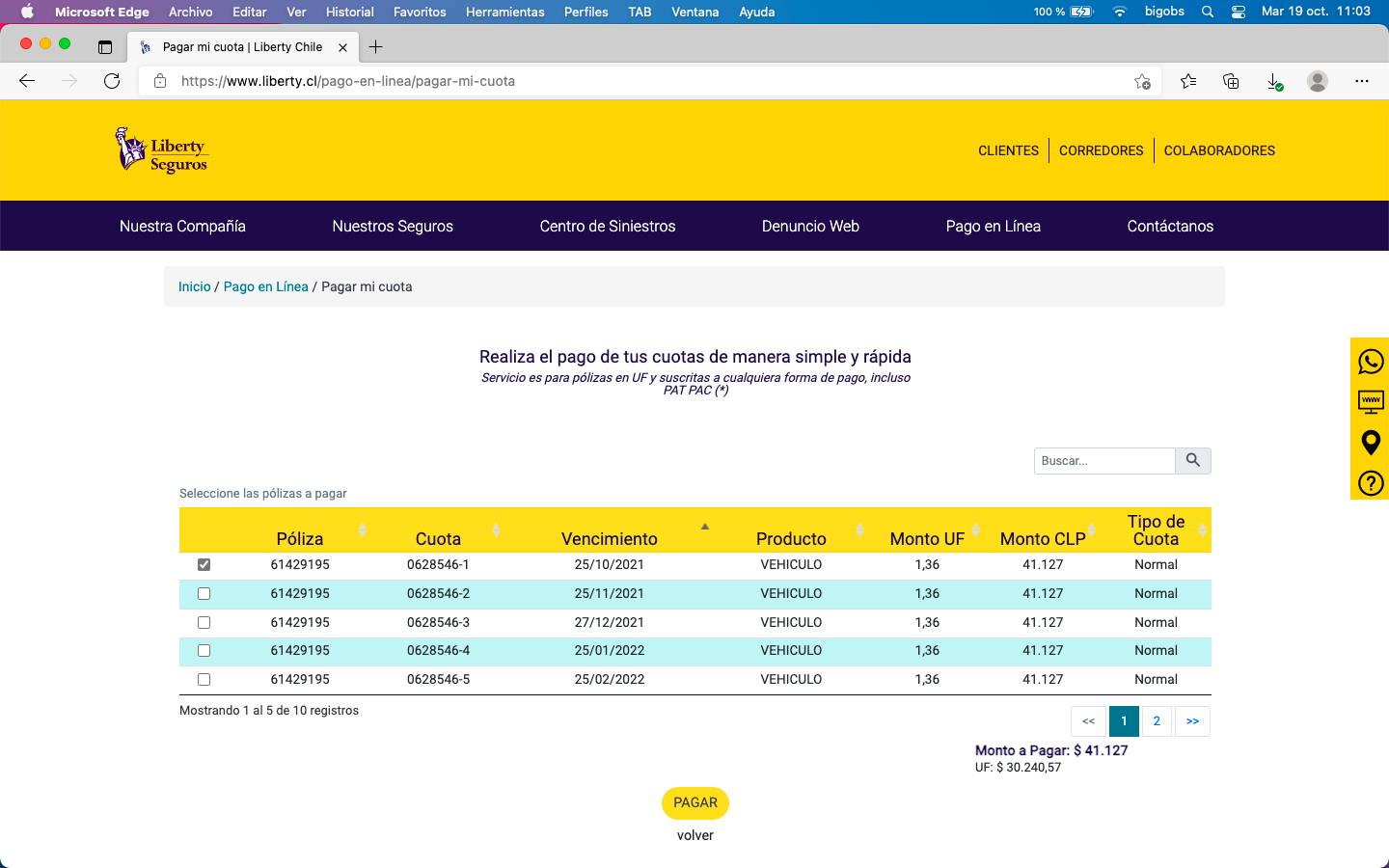Click the web monitor icon in sidebar
The width and height of the screenshot is (1389, 868).
coord(1370,402)
